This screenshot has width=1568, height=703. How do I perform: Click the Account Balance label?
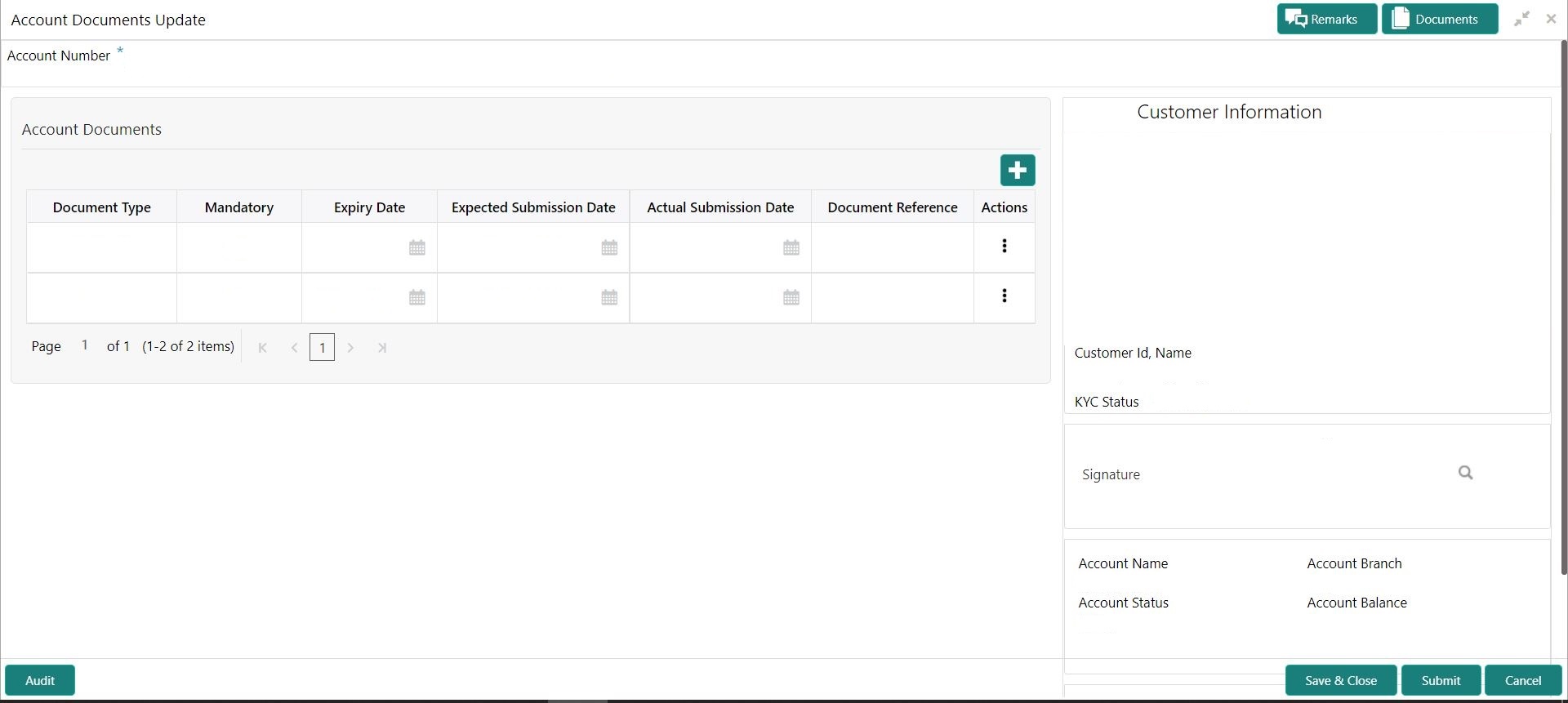[1356, 603]
